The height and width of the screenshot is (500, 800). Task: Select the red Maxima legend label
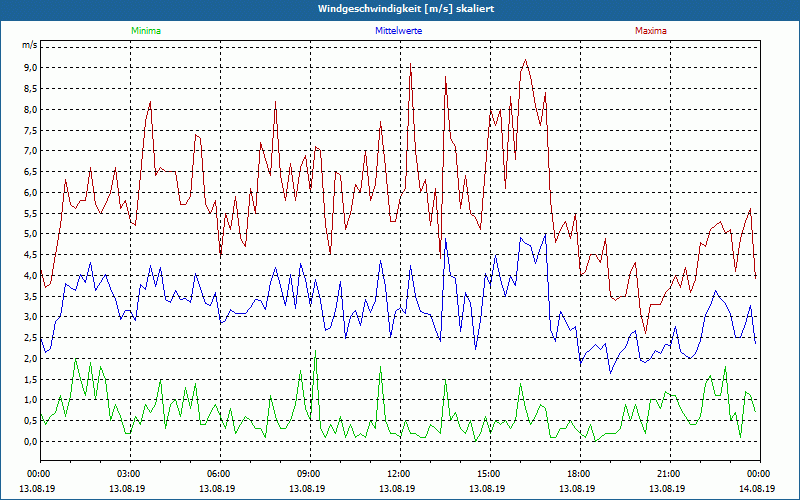(x=651, y=31)
